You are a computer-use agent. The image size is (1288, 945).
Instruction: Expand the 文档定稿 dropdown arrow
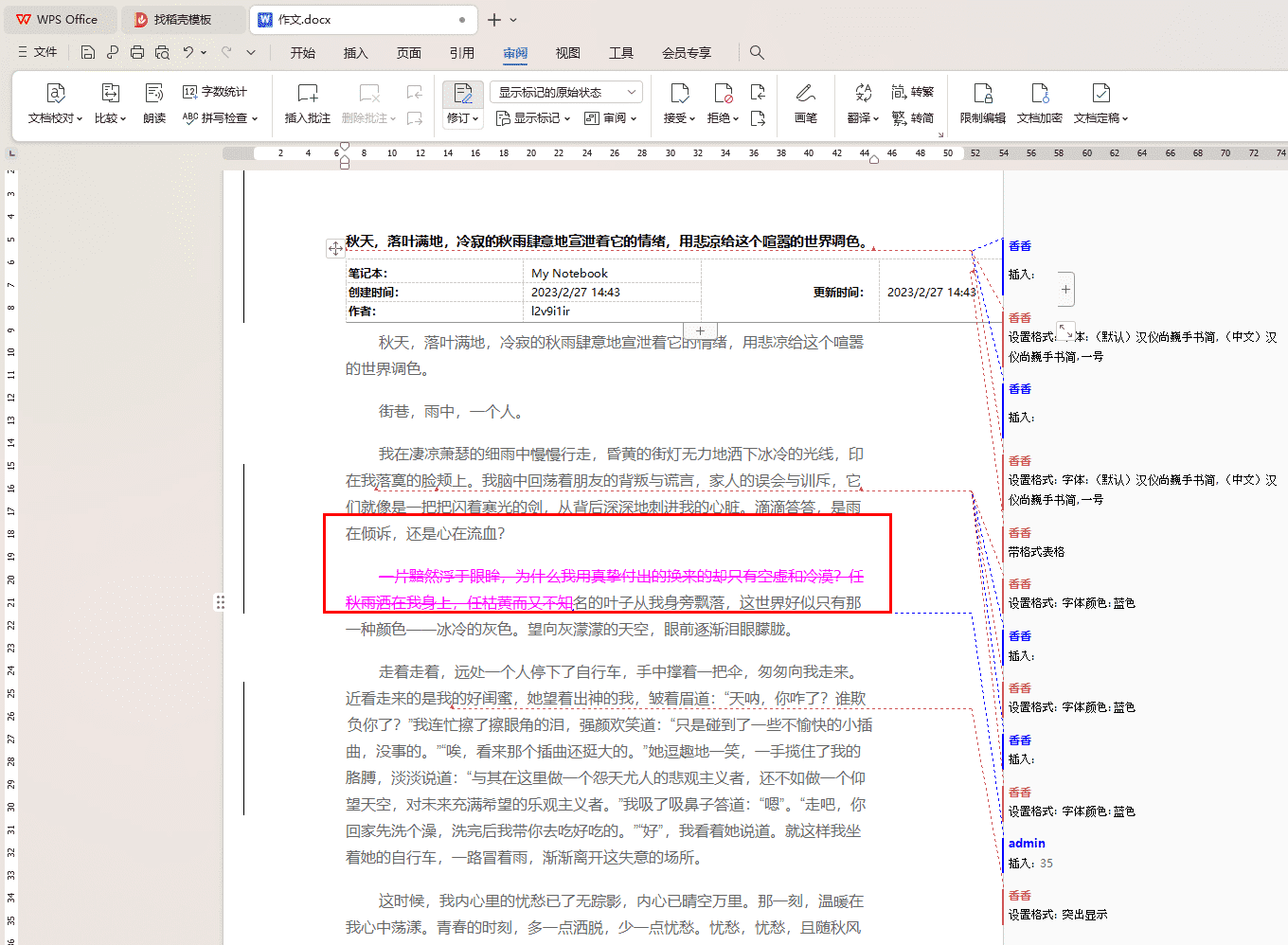1125,119
